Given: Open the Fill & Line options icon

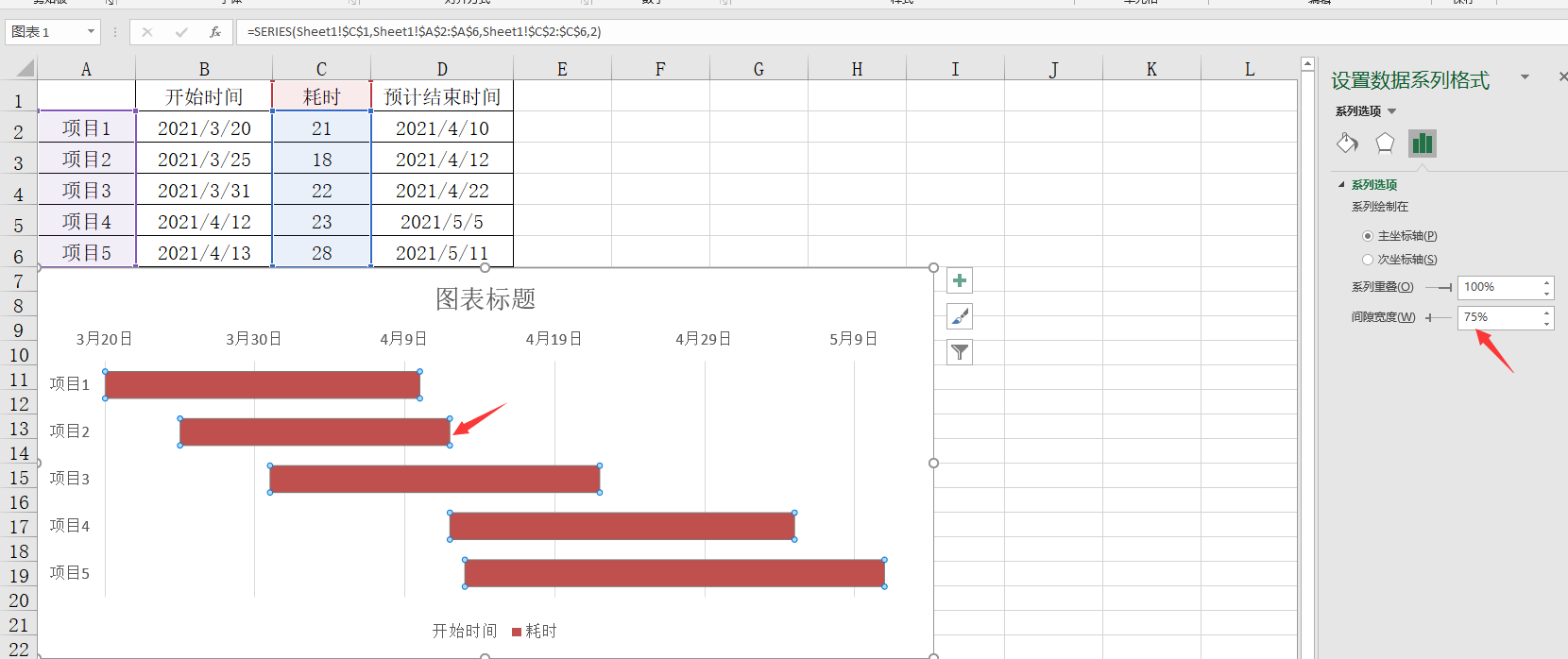Looking at the screenshot, I should (1347, 144).
